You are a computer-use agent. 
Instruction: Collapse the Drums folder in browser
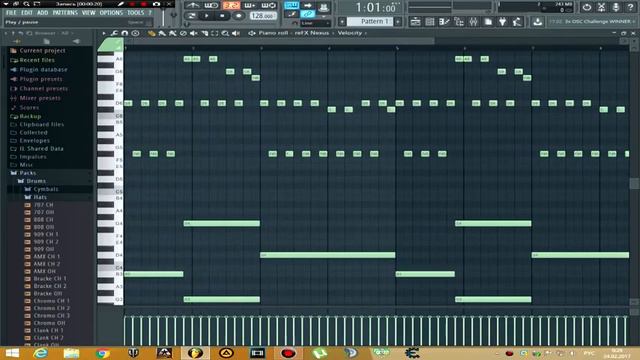point(36,181)
